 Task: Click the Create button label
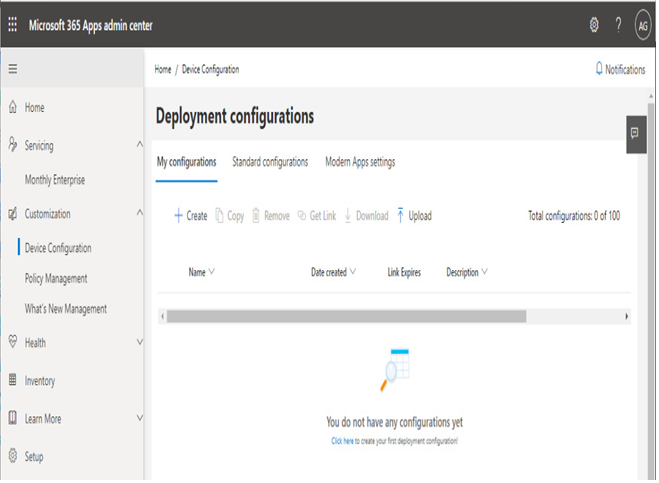[197, 216]
